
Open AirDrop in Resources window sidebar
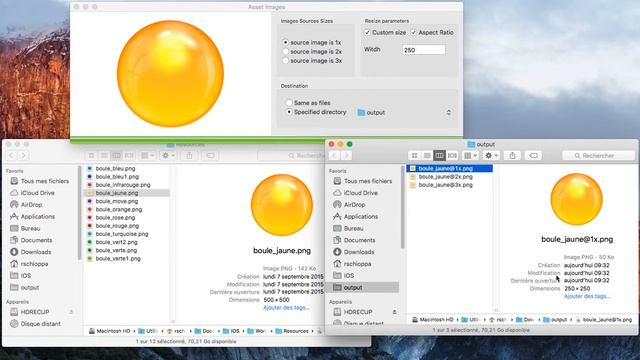click(26, 204)
